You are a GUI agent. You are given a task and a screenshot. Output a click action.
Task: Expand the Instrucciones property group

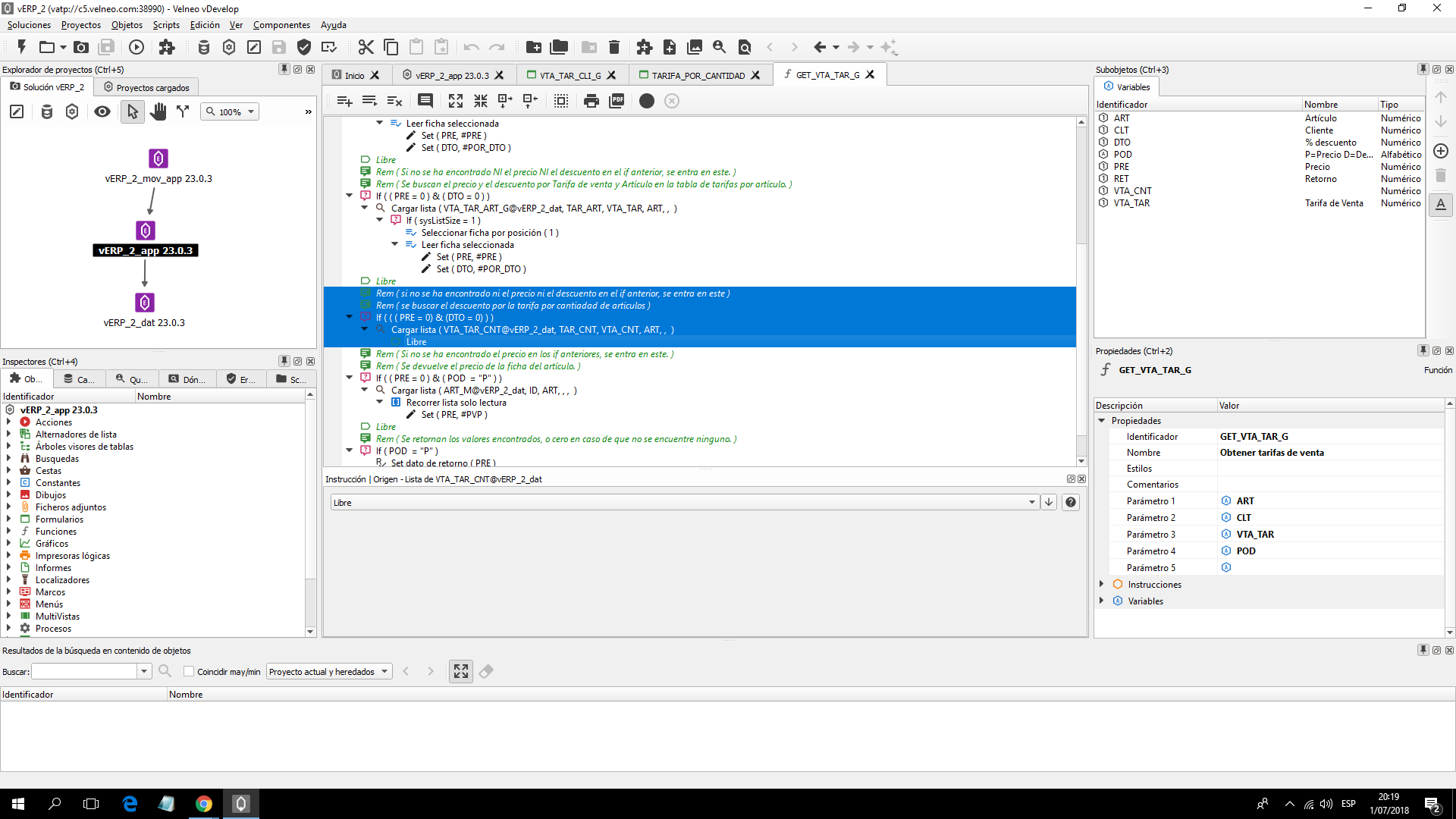point(1101,584)
